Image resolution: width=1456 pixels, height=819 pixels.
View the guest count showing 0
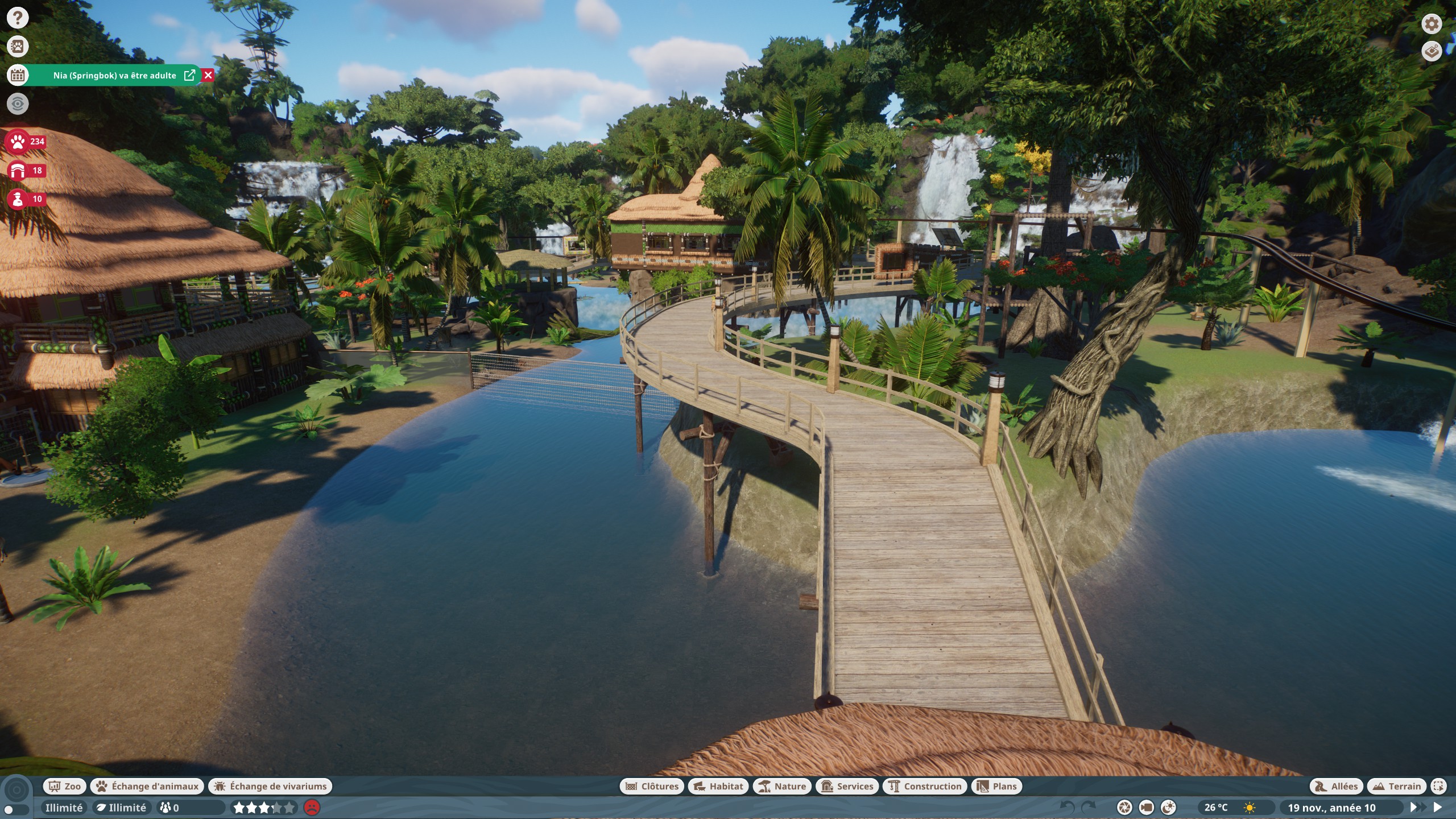(x=190, y=808)
